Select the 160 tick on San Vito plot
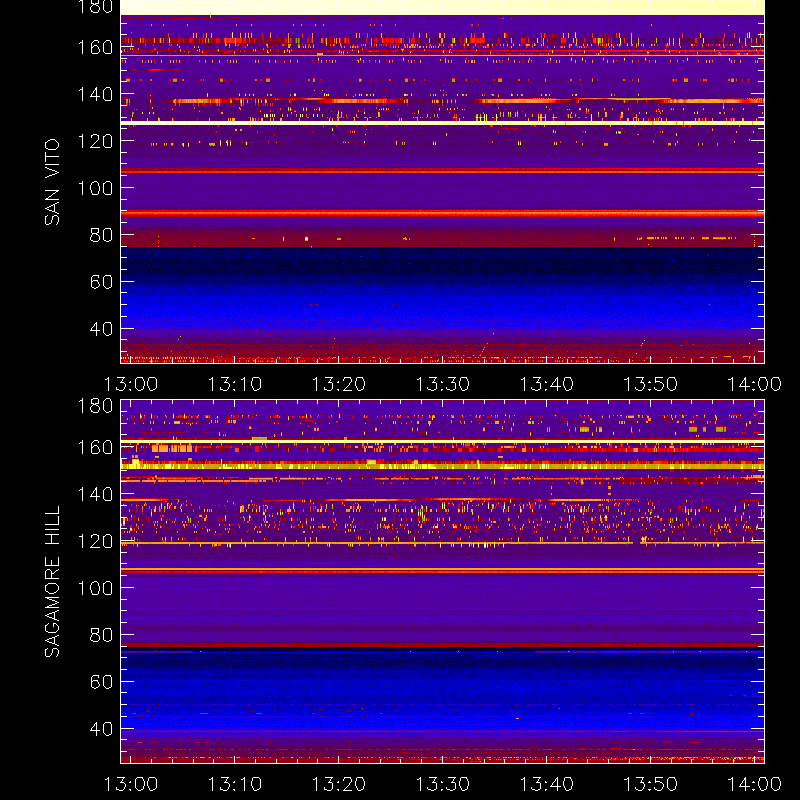The height and width of the screenshot is (800, 800). pos(95,47)
